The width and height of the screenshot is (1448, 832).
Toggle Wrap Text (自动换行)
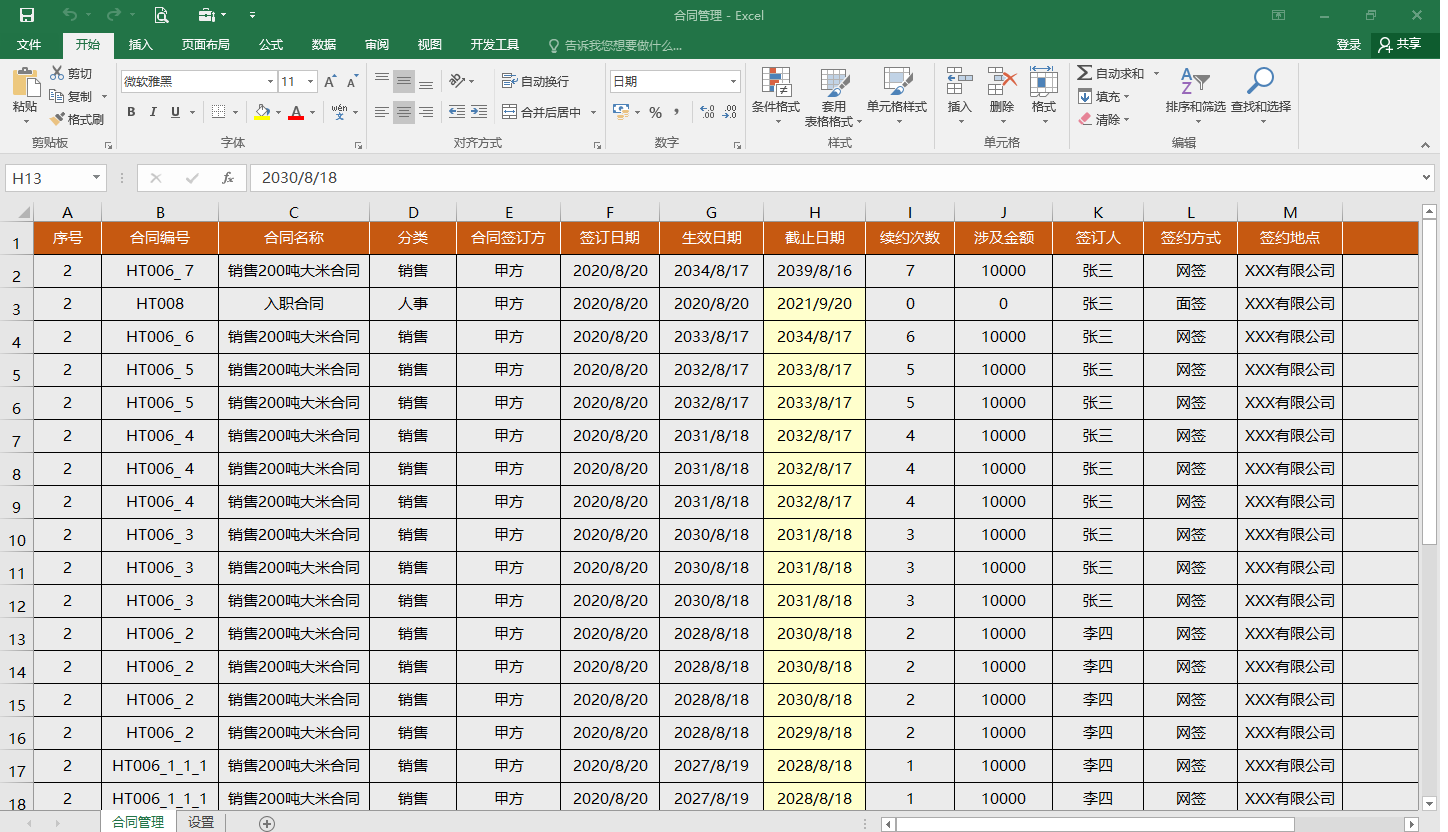[535, 81]
